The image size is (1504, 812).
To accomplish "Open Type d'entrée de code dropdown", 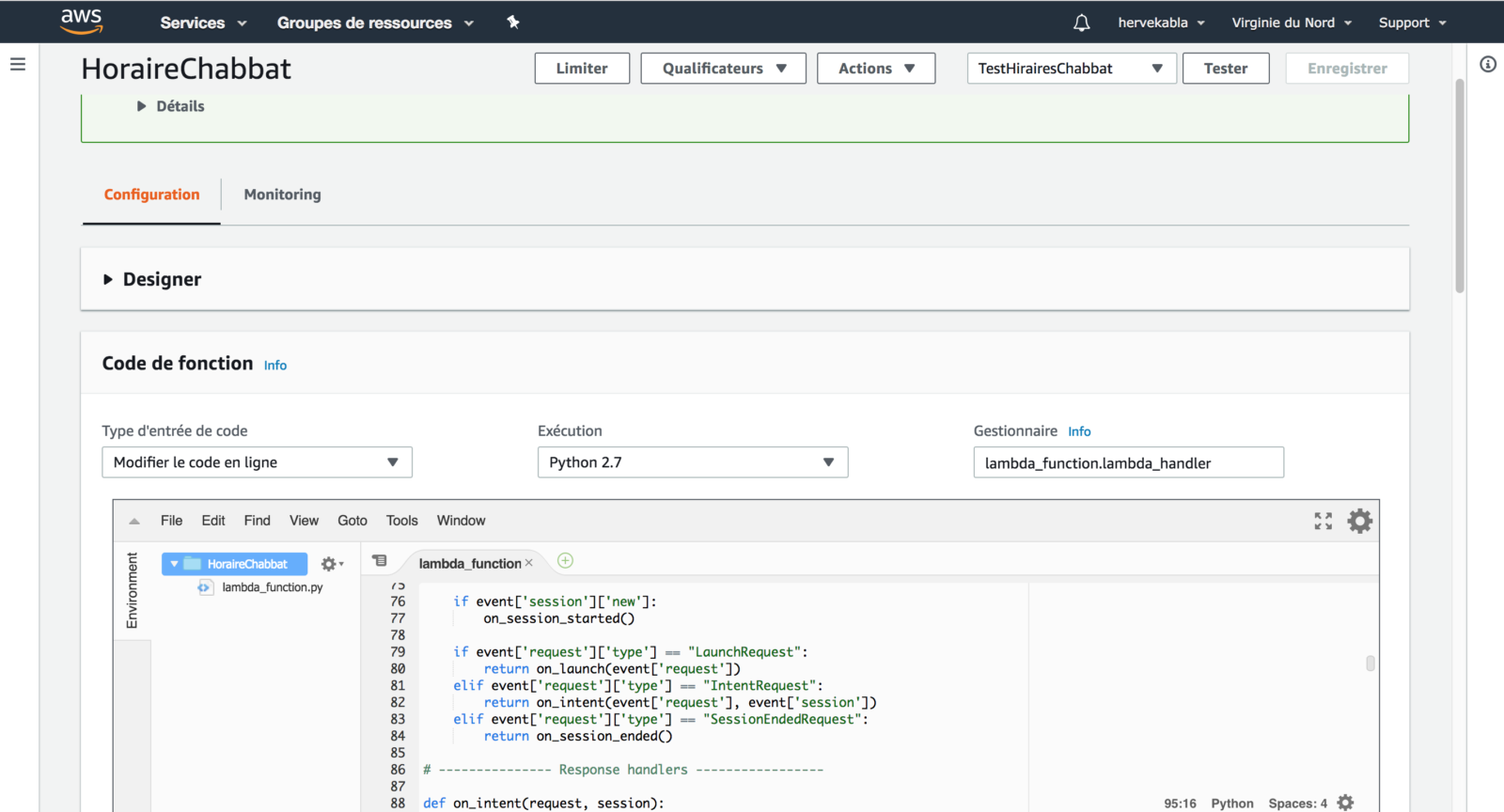I will point(257,462).
